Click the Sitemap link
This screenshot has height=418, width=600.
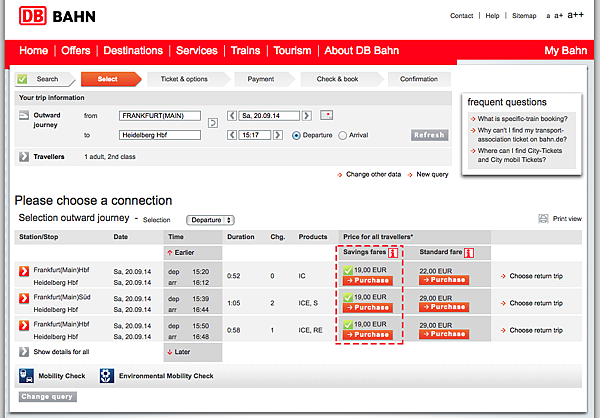524,16
